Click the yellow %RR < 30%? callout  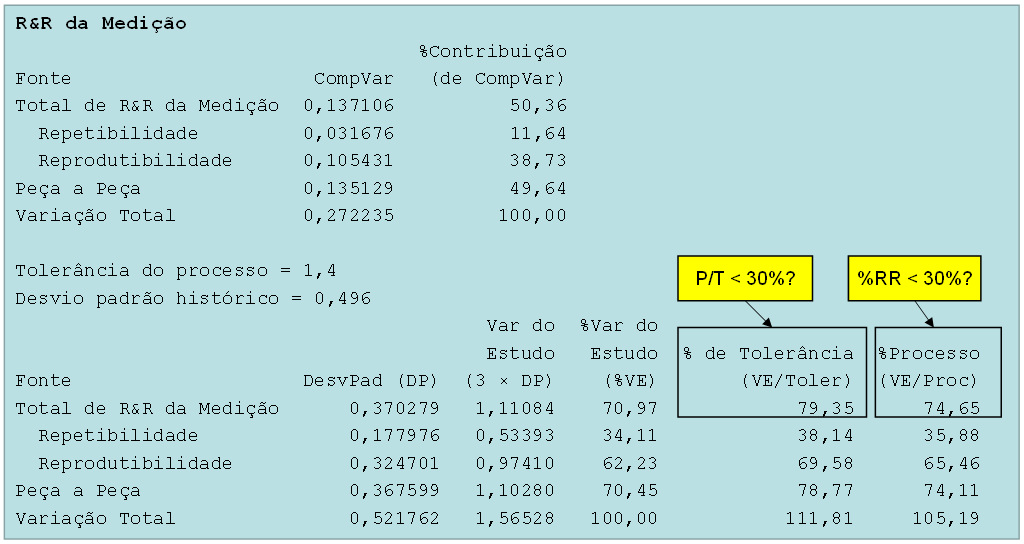coord(914,278)
